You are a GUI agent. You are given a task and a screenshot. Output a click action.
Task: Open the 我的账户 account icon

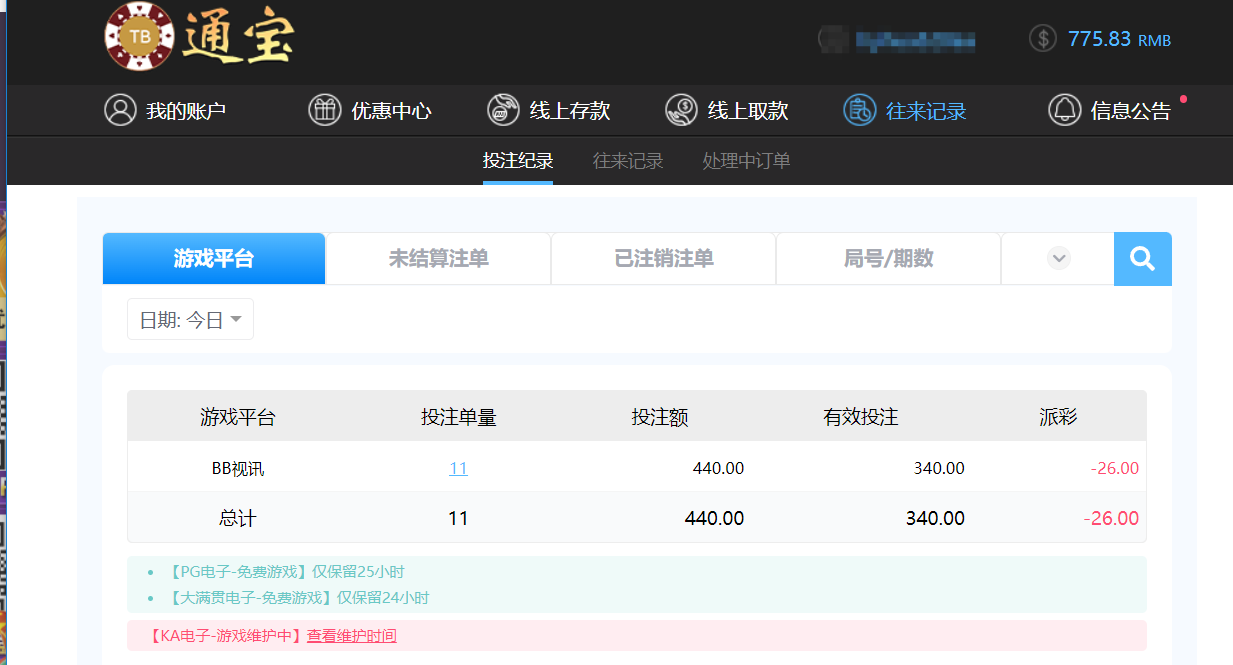click(120, 110)
